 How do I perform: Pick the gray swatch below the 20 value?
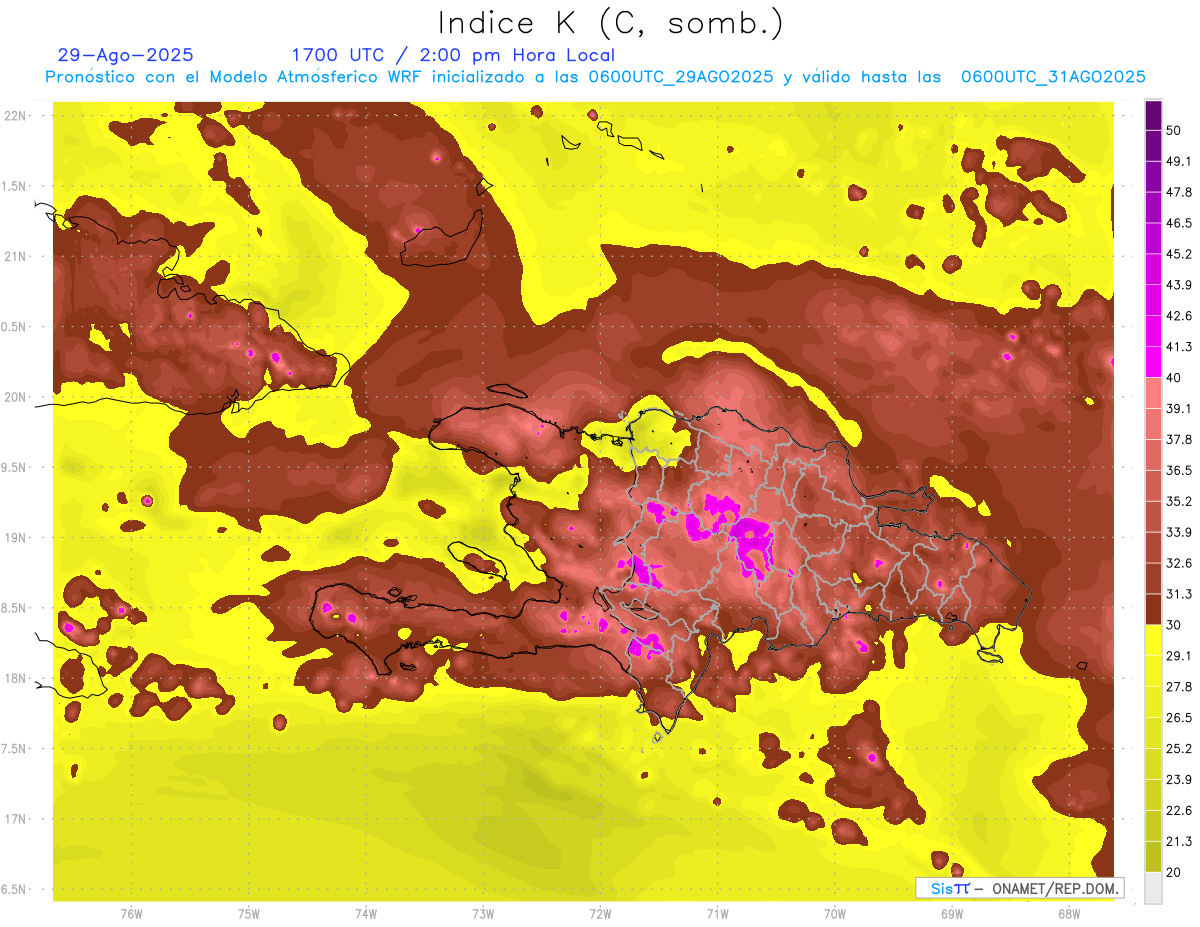pos(1153,887)
